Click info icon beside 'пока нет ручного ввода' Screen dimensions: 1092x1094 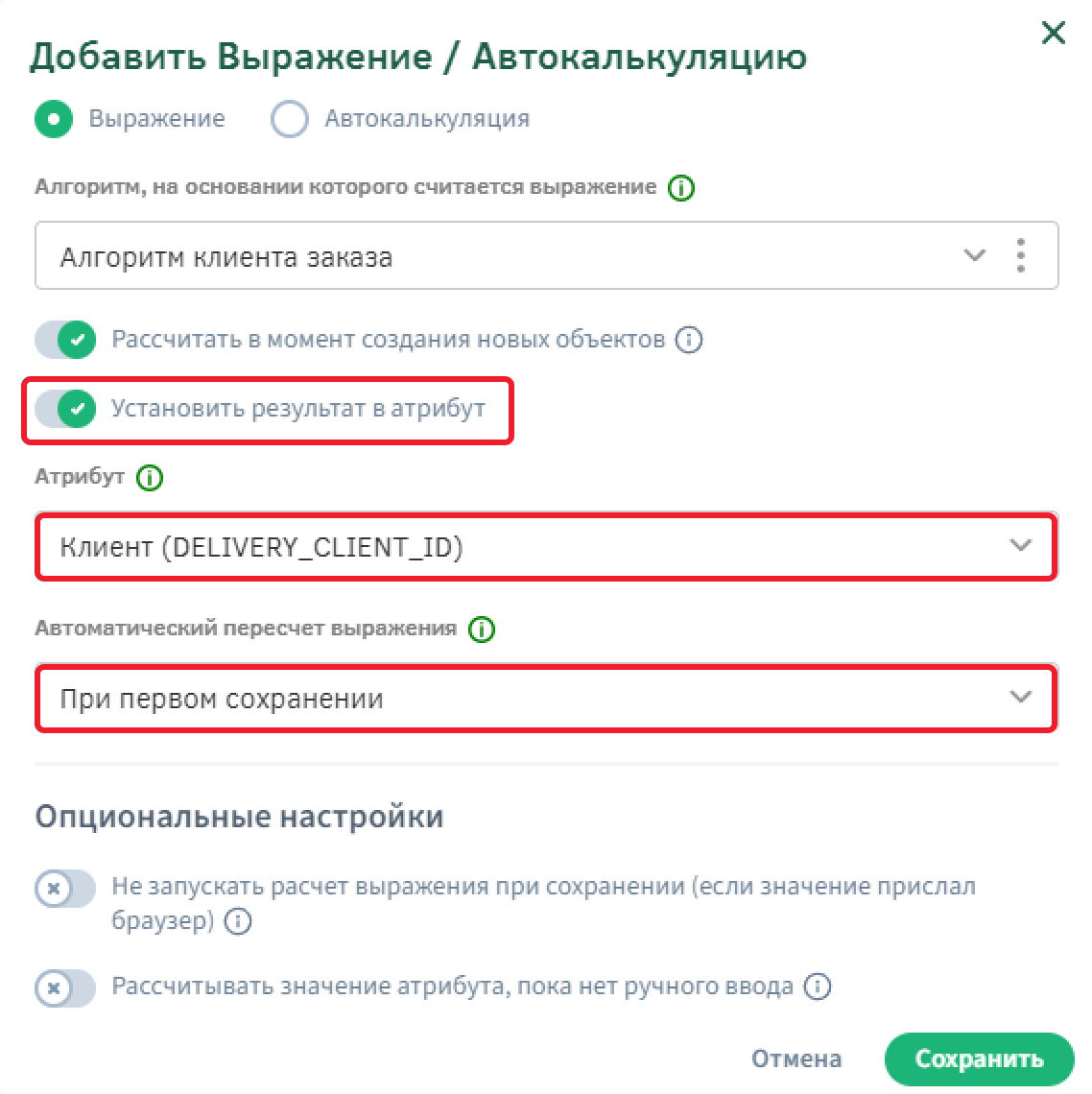pos(818,987)
